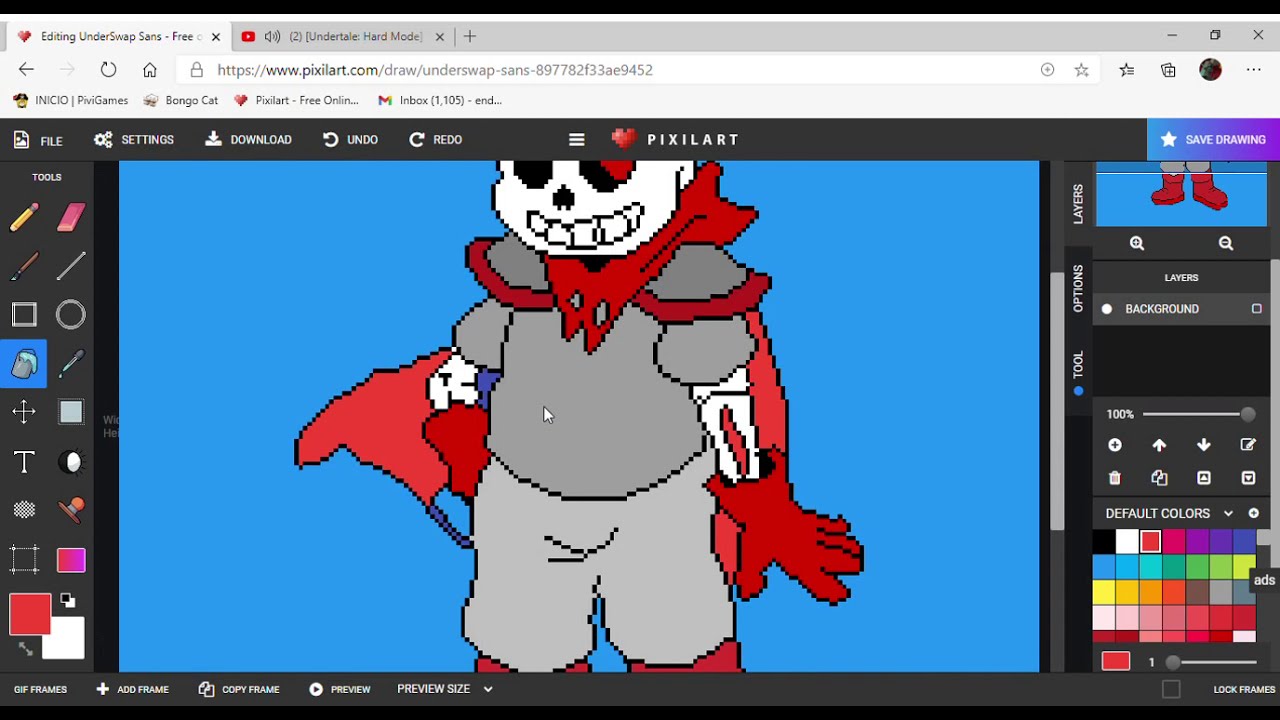Open the primary red color swatch
1280x720 pixels.
(30, 614)
